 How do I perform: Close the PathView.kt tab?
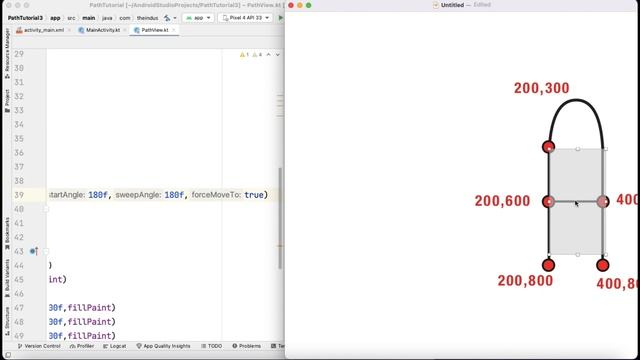tap(174, 30)
